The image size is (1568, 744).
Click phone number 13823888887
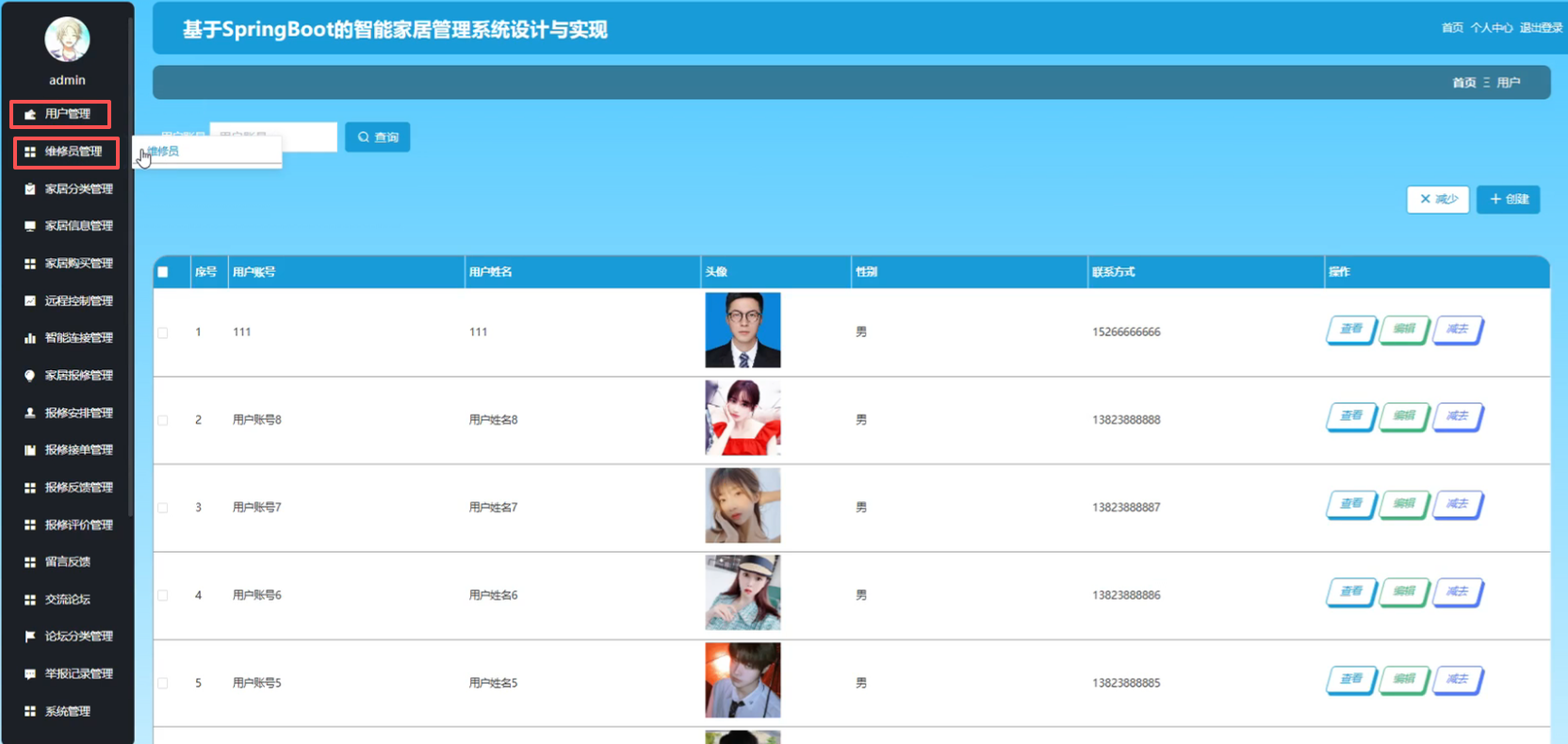coord(1126,508)
